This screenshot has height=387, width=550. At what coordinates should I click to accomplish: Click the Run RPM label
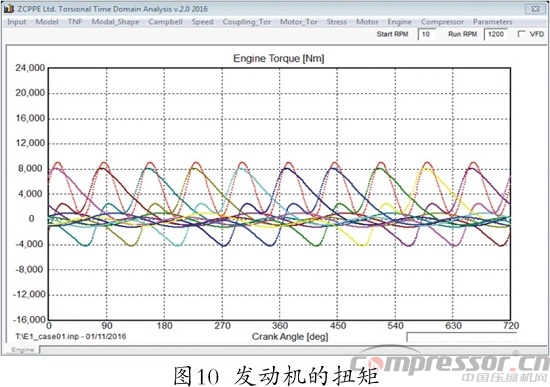[462, 34]
